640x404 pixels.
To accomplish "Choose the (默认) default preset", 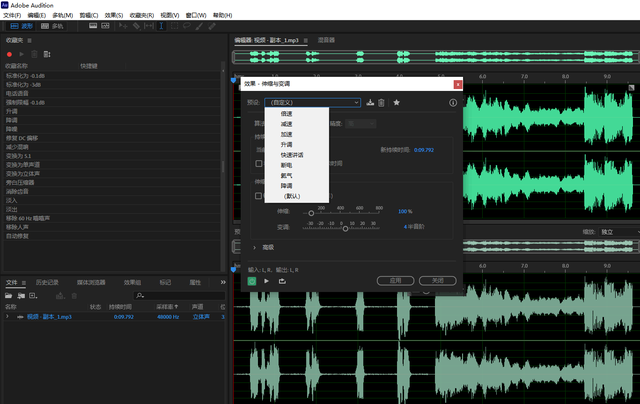I will point(297,196).
